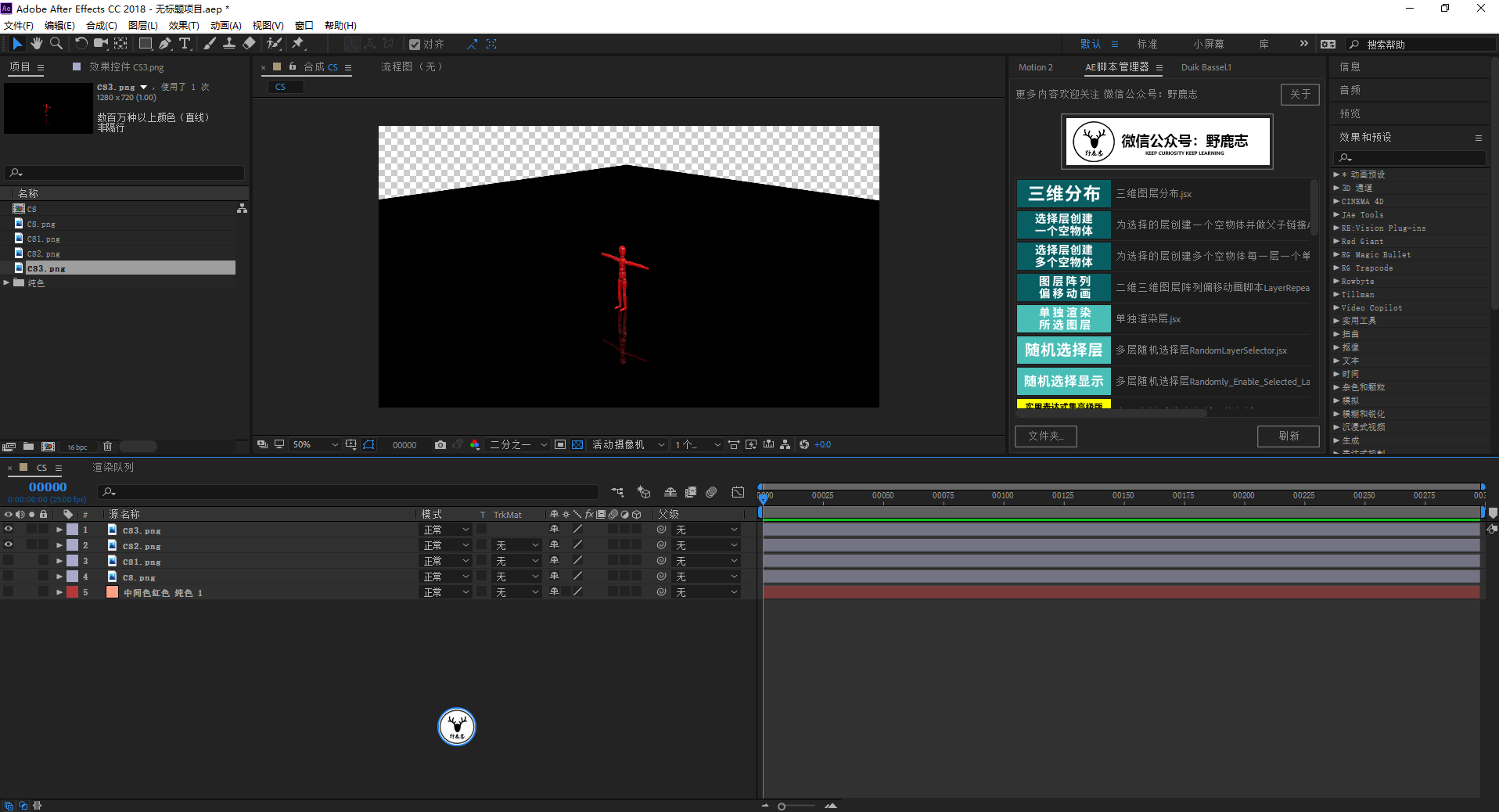
Task: Click the 刷新 refresh button
Action: point(1288,436)
